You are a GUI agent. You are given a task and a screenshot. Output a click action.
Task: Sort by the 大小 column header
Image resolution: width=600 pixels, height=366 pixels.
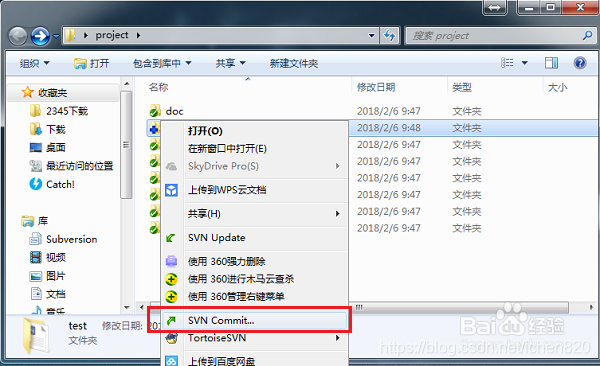(557, 87)
